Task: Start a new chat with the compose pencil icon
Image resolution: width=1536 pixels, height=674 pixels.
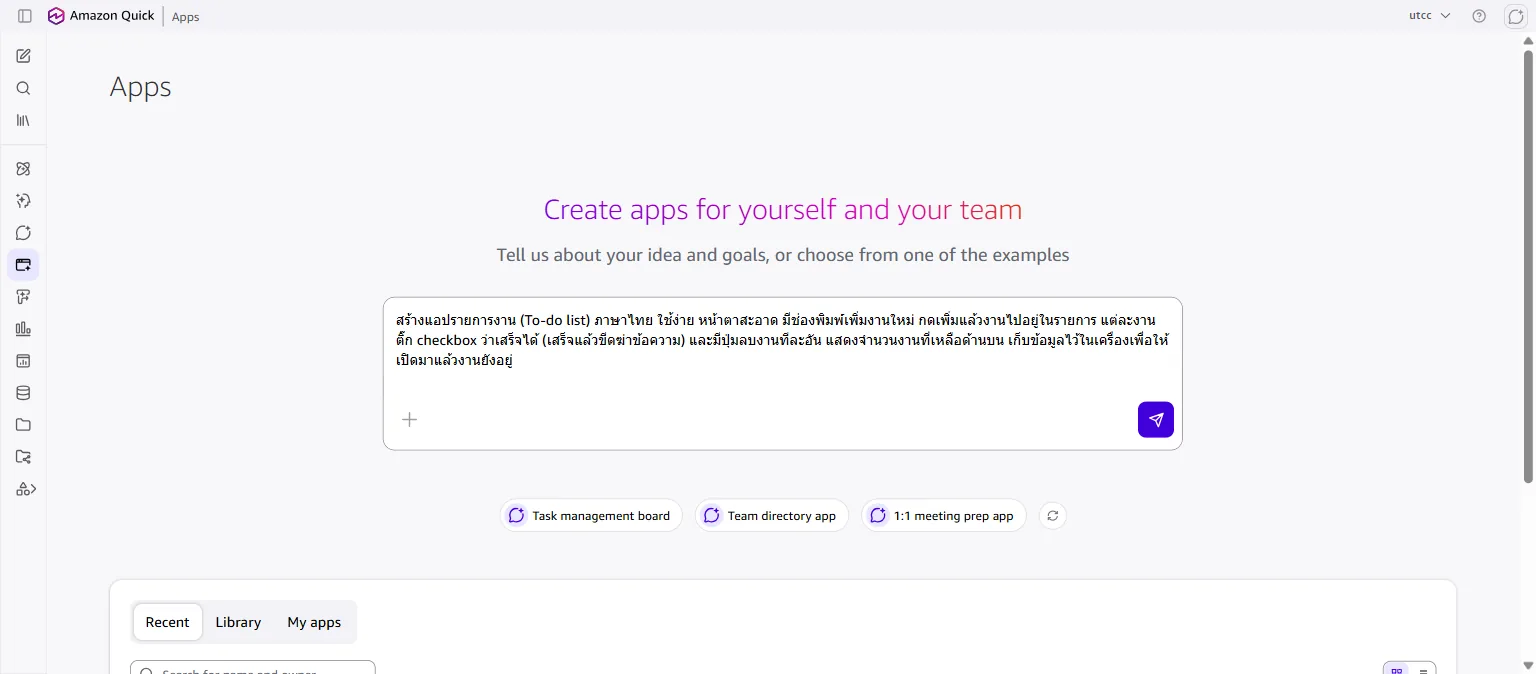Action: 23,56
